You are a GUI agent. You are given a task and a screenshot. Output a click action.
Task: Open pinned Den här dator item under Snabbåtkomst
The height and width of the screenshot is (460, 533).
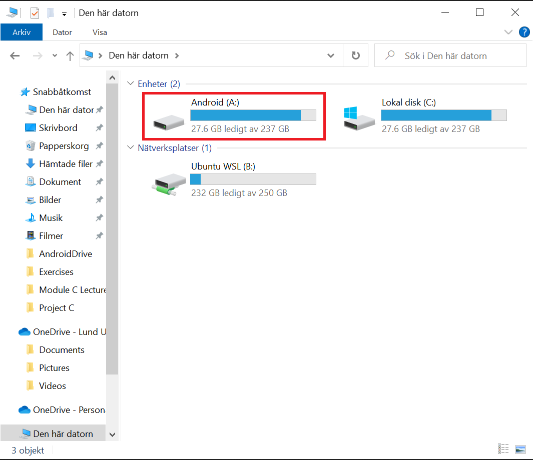(x=60, y=110)
